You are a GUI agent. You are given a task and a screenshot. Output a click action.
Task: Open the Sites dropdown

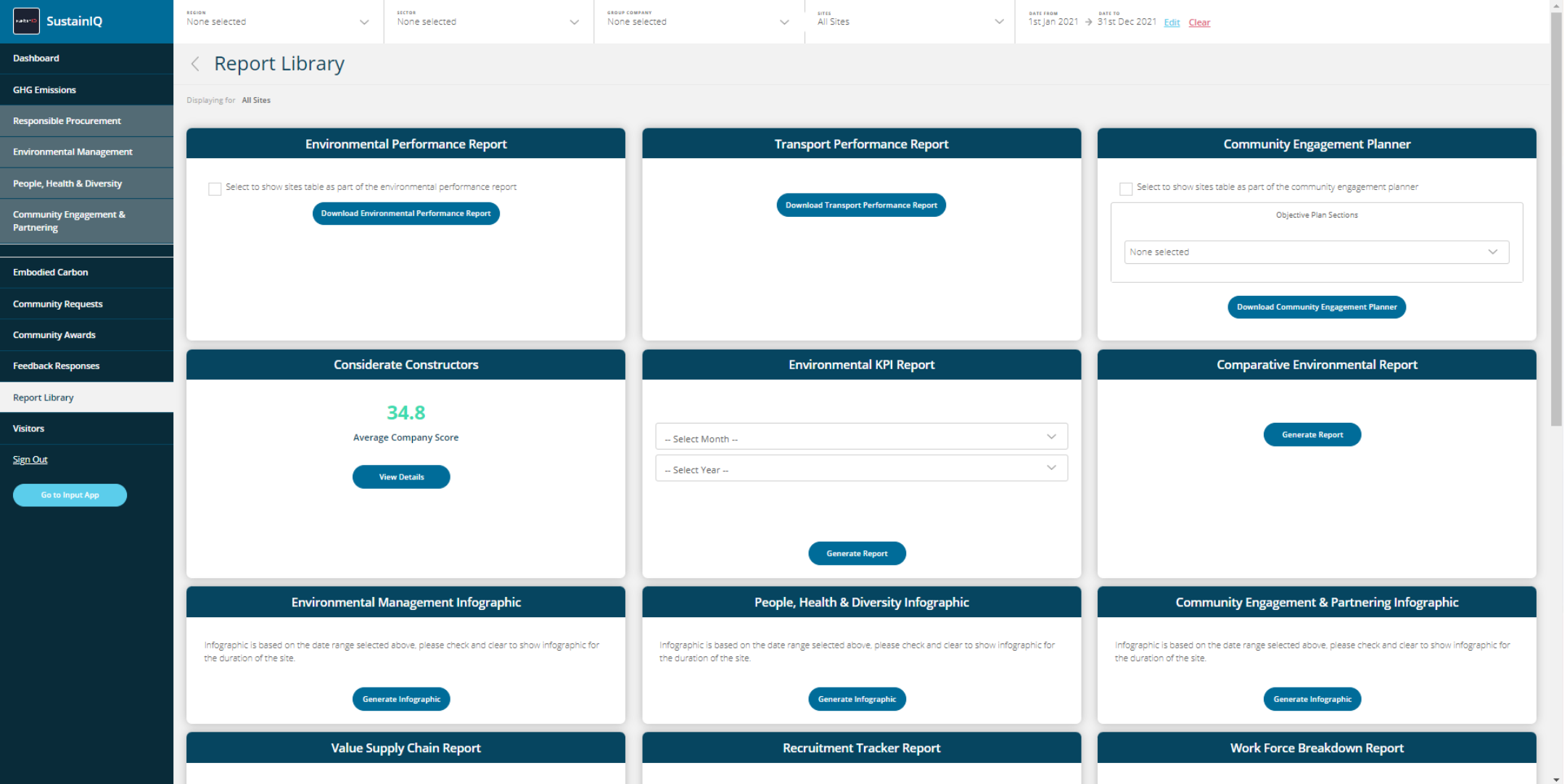tap(910, 22)
